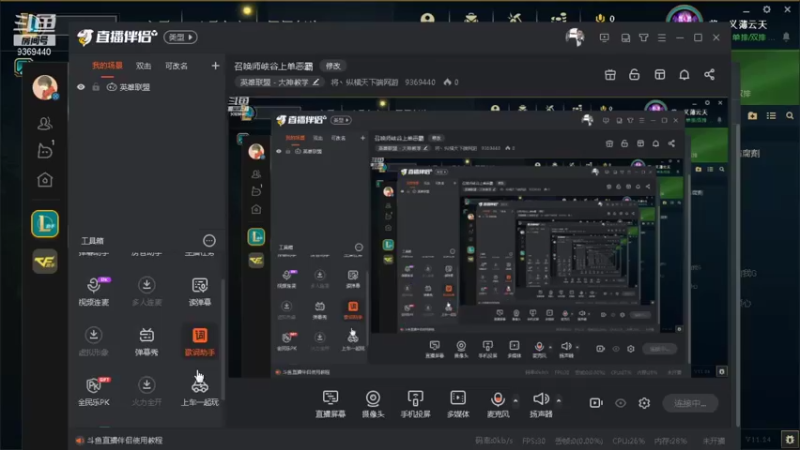The image size is (800, 450).
Task: Click the headset avatar icon in title bar
Action: tap(575, 37)
